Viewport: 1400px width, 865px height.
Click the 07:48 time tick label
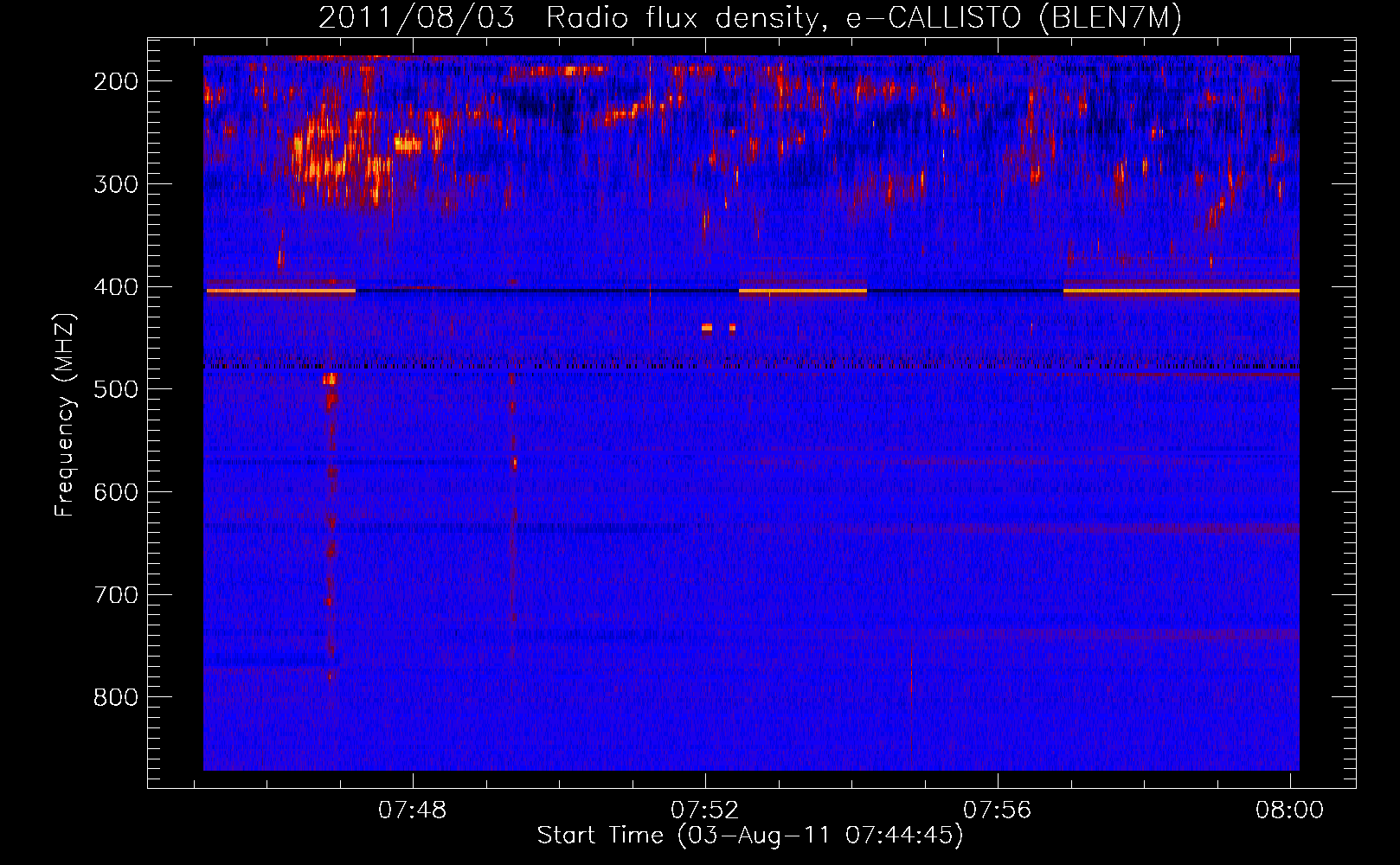pyautogui.click(x=413, y=810)
